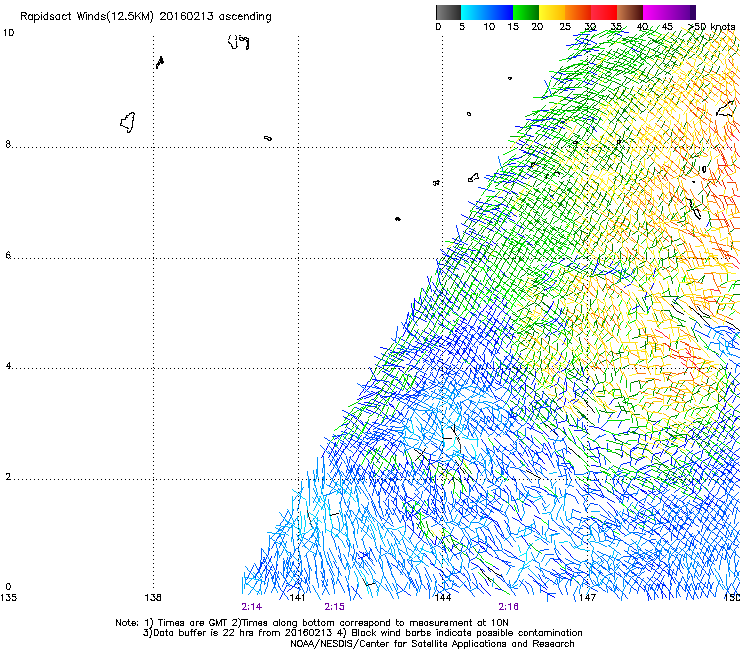Click the purple '2:15' swath time label
Viewport: 740px width, 650px height.
pyautogui.click(x=335, y=607)
